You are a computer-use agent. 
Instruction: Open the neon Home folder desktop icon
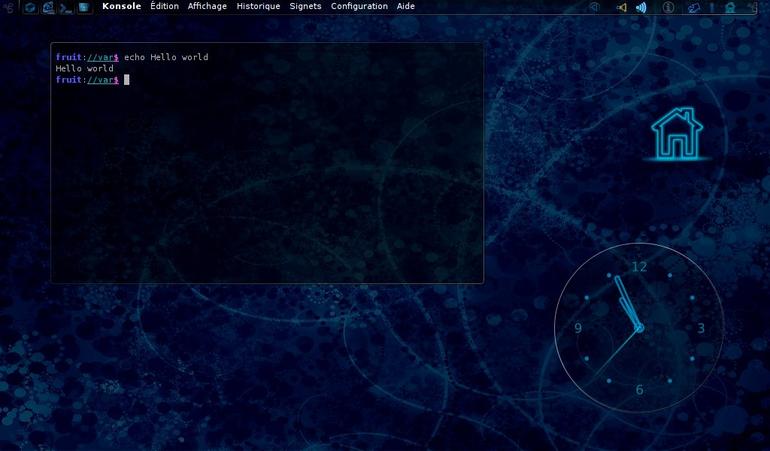click(677, 134)
